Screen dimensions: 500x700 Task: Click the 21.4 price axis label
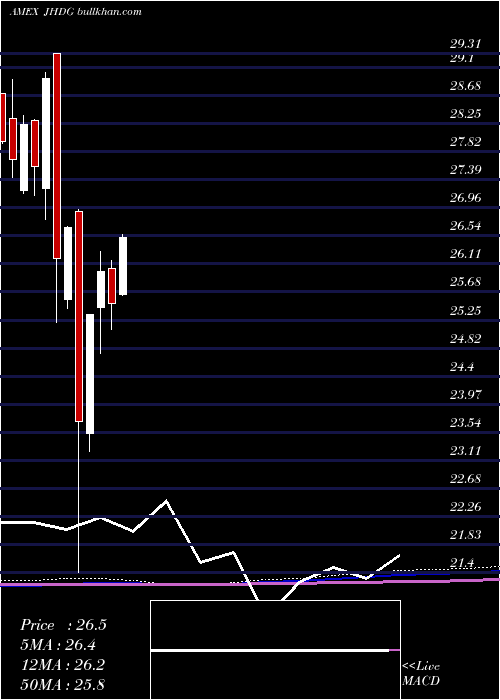462,563
